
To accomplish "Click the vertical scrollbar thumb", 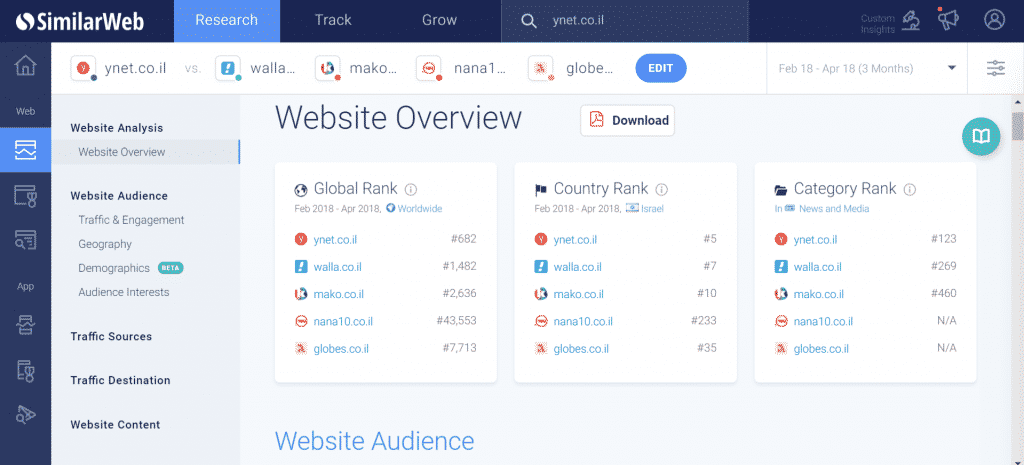I will point(1017,126).
